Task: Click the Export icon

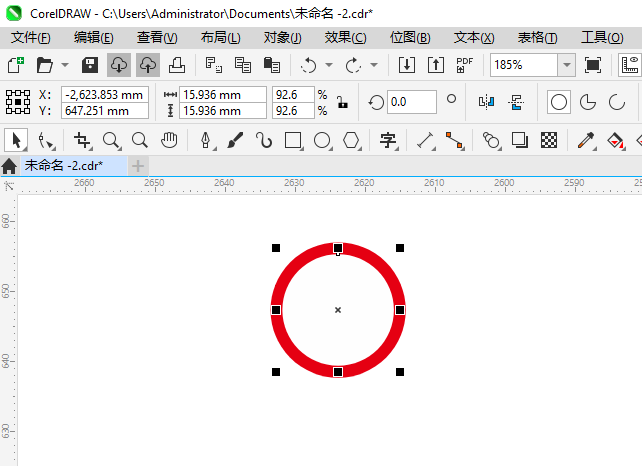Action: pos(436,65)
